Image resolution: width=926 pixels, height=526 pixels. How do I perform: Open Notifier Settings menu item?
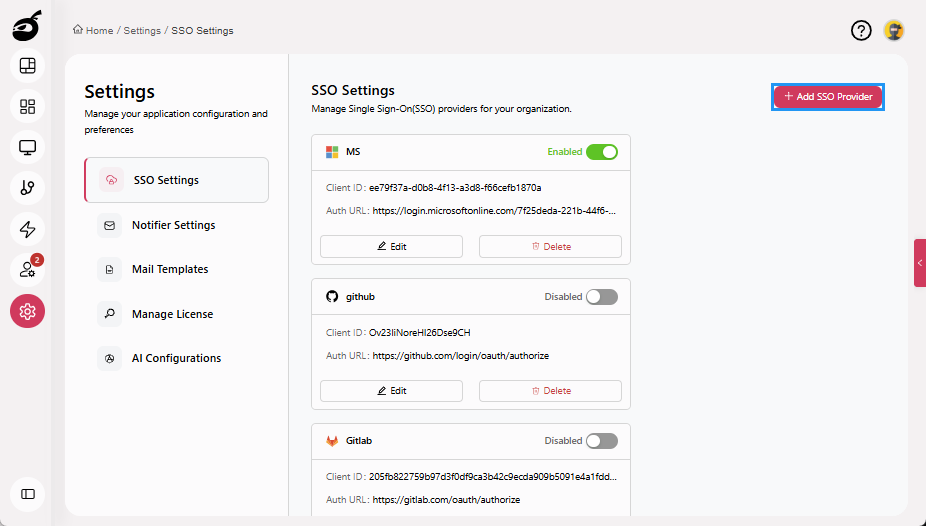tap(177, 226)
